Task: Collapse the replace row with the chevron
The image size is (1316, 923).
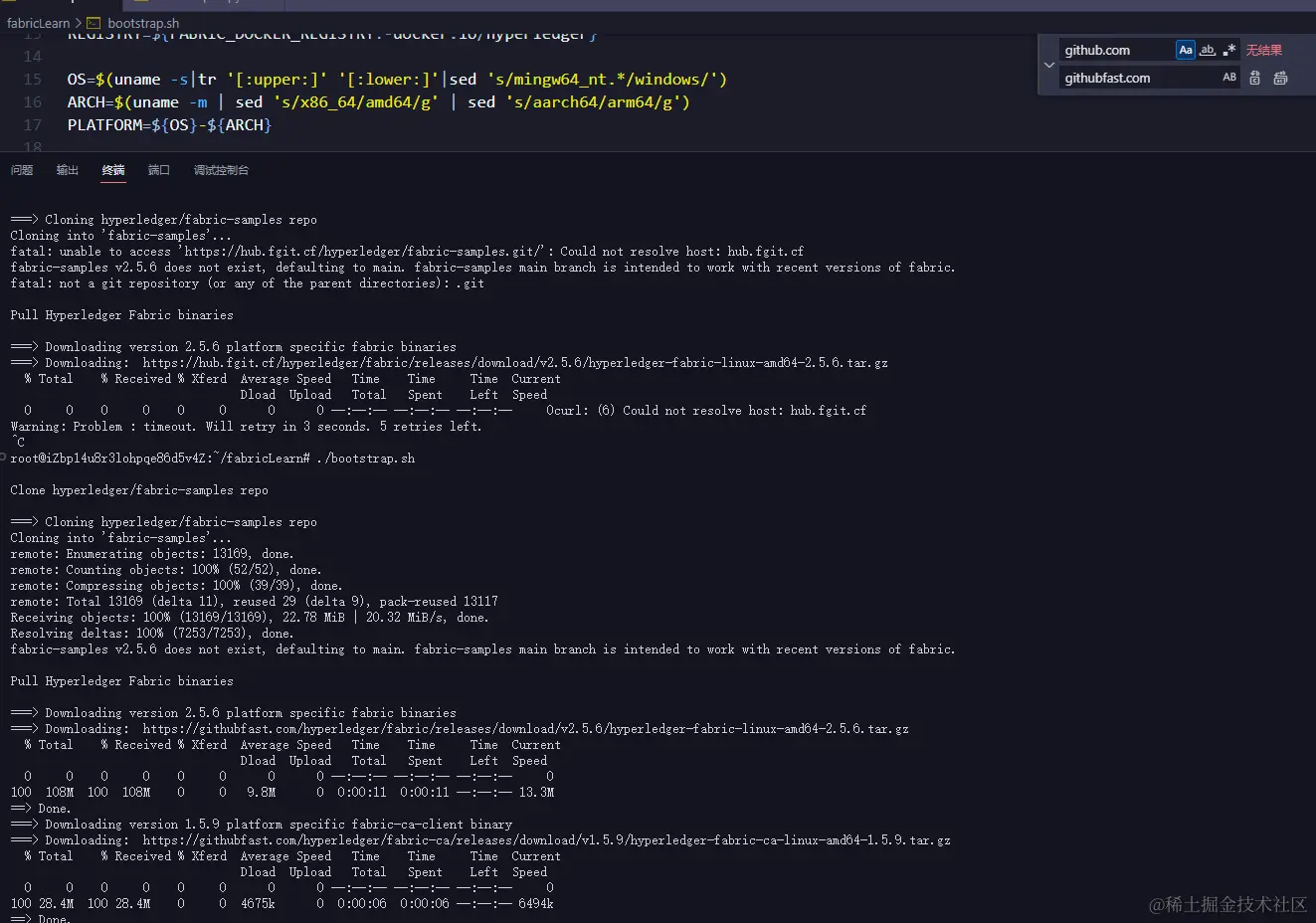Action: [x=1048, y=65]
